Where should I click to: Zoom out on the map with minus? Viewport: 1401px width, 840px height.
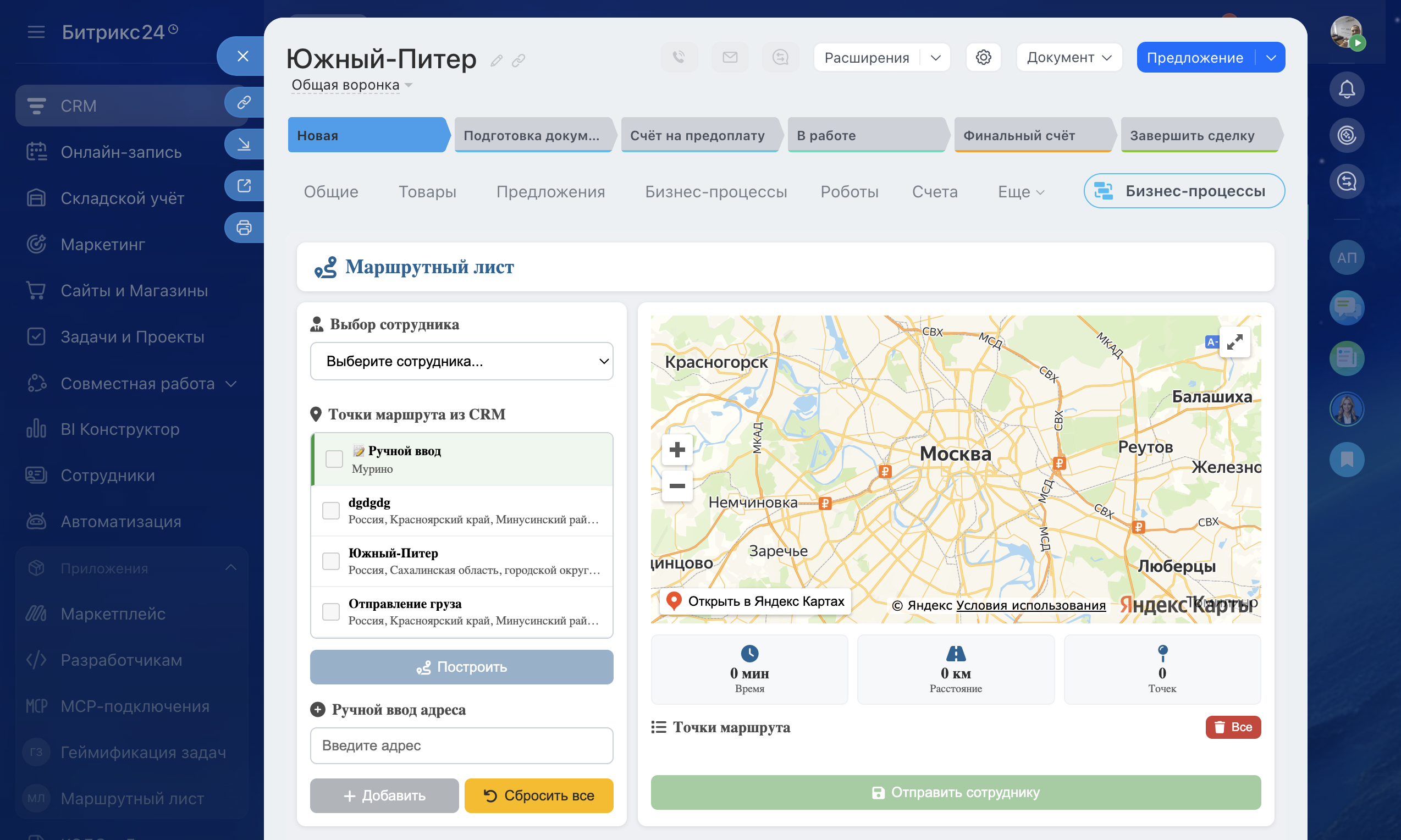pos(677,485)
